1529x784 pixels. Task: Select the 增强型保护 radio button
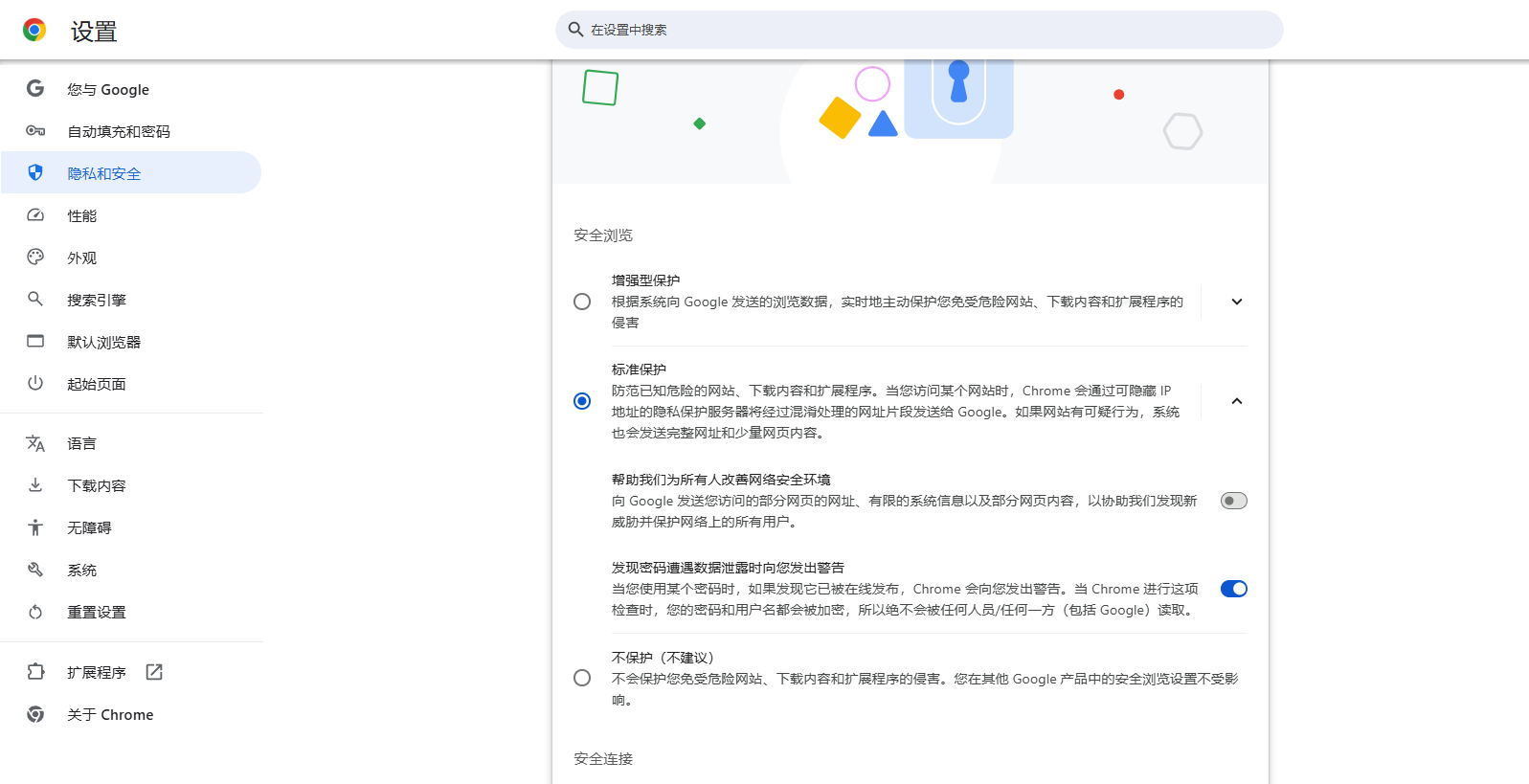[x=582, y=302]
